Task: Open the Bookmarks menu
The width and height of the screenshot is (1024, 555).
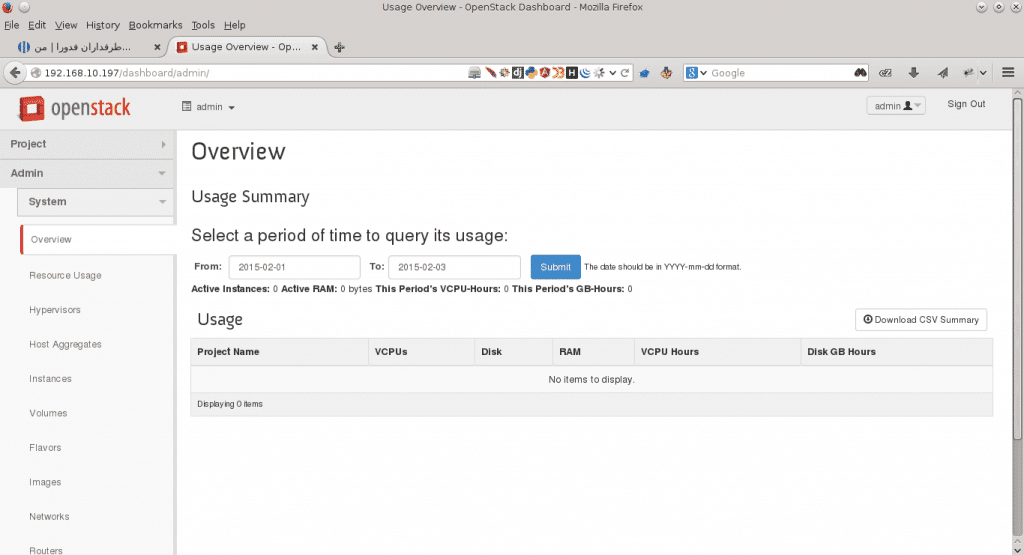Action: tap(155, 25)
